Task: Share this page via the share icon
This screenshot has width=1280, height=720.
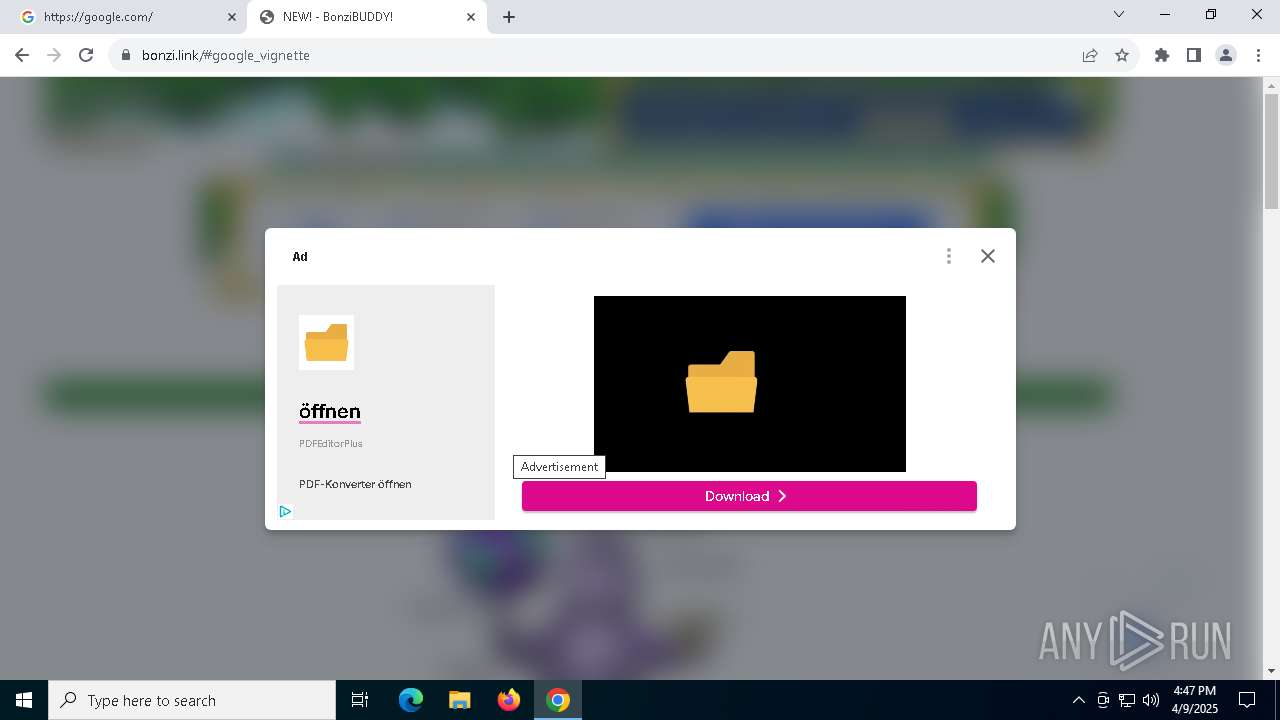Action: tap(1090, 55)
